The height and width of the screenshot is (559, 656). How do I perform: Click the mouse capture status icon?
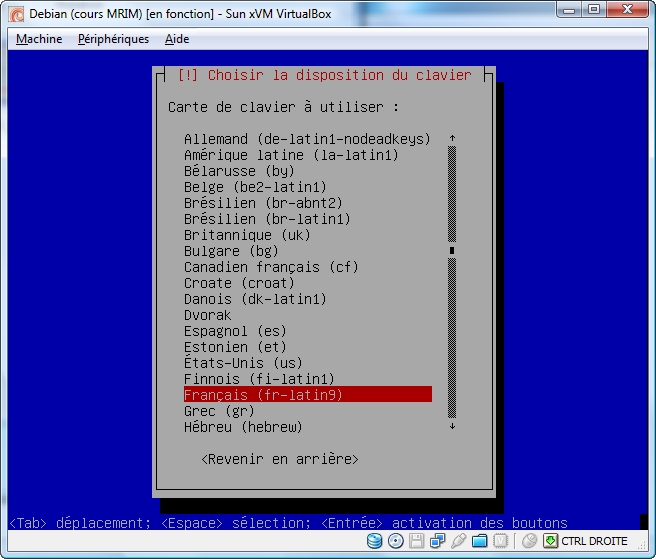(x=530, y=541)
